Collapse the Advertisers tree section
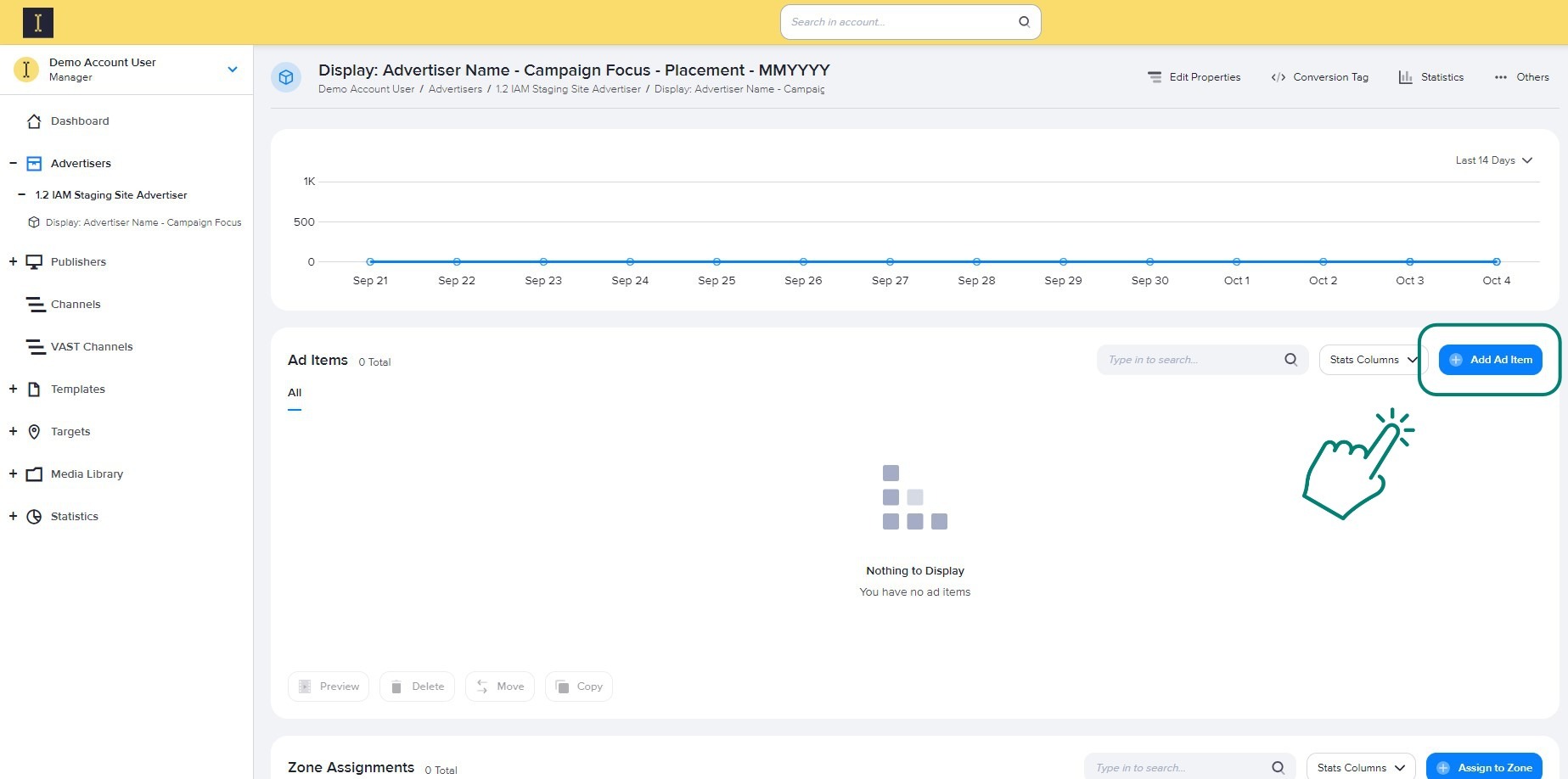The image size is (1568, 779). (x=13, y=164)
